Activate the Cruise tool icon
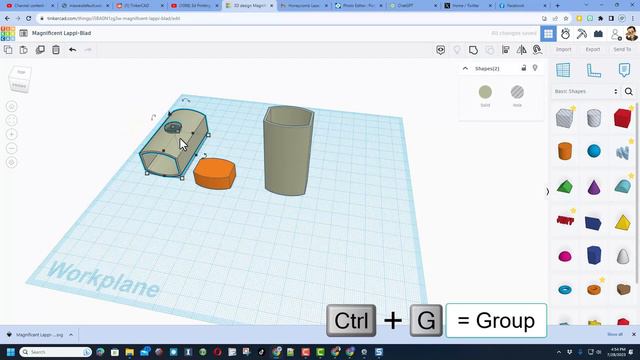This screenshot has height=360, width=640. pos(538,50)
